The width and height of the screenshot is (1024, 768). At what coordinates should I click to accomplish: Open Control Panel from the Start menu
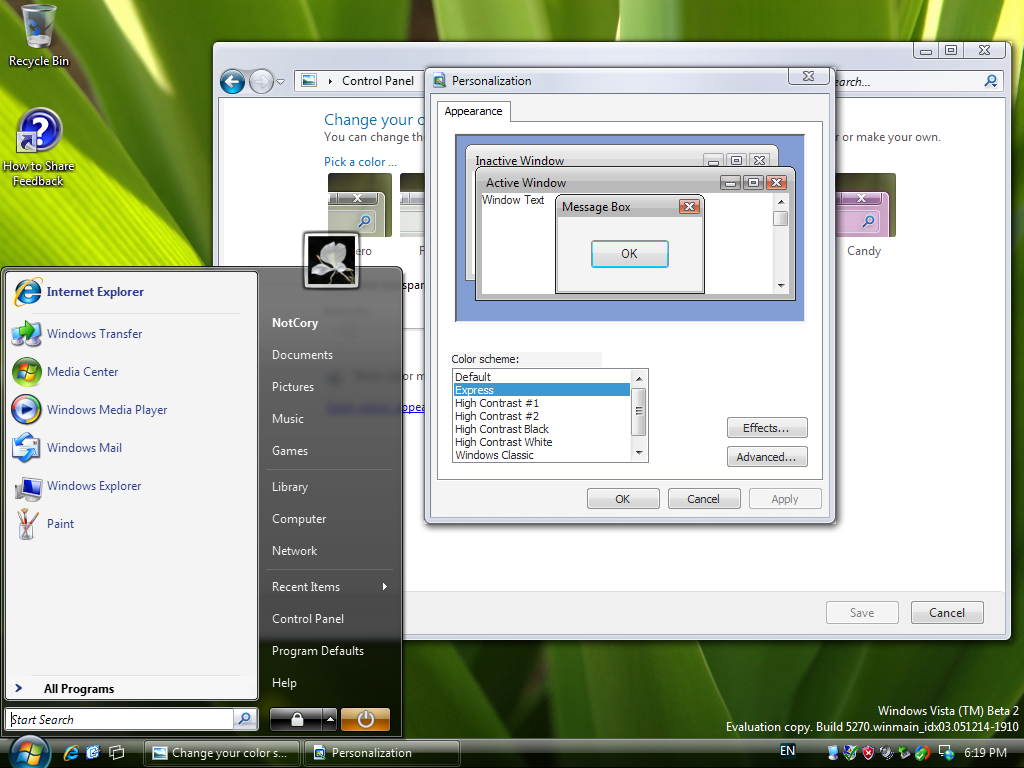(308, 619)
